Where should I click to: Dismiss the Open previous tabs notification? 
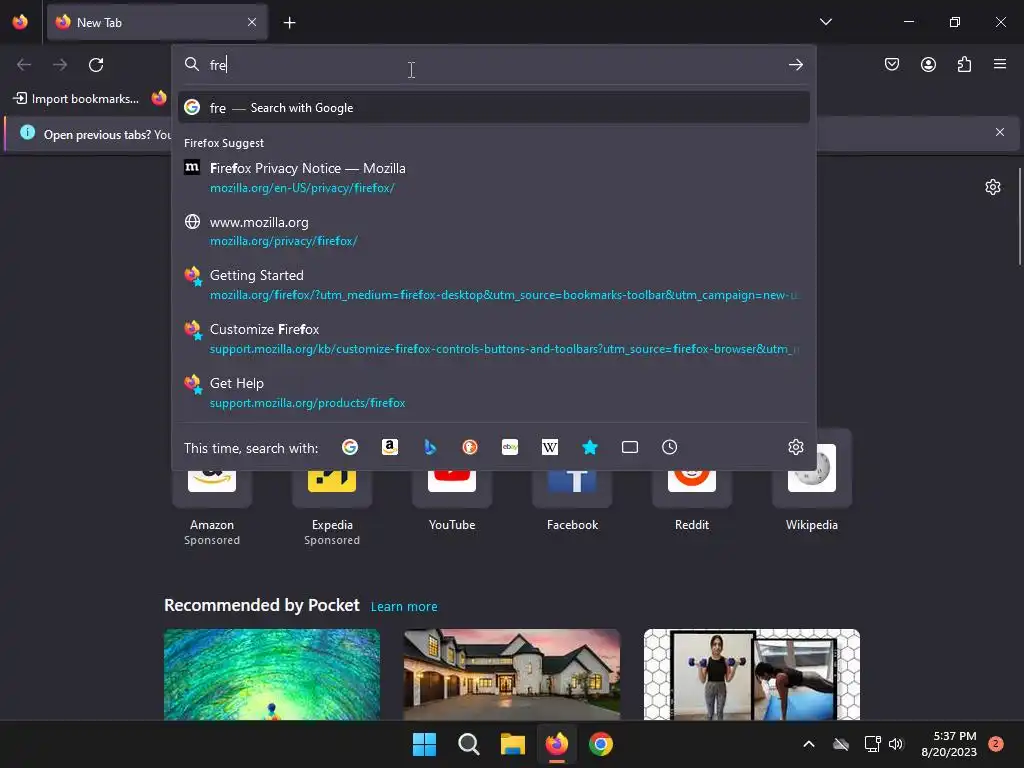pos(1000,133)
